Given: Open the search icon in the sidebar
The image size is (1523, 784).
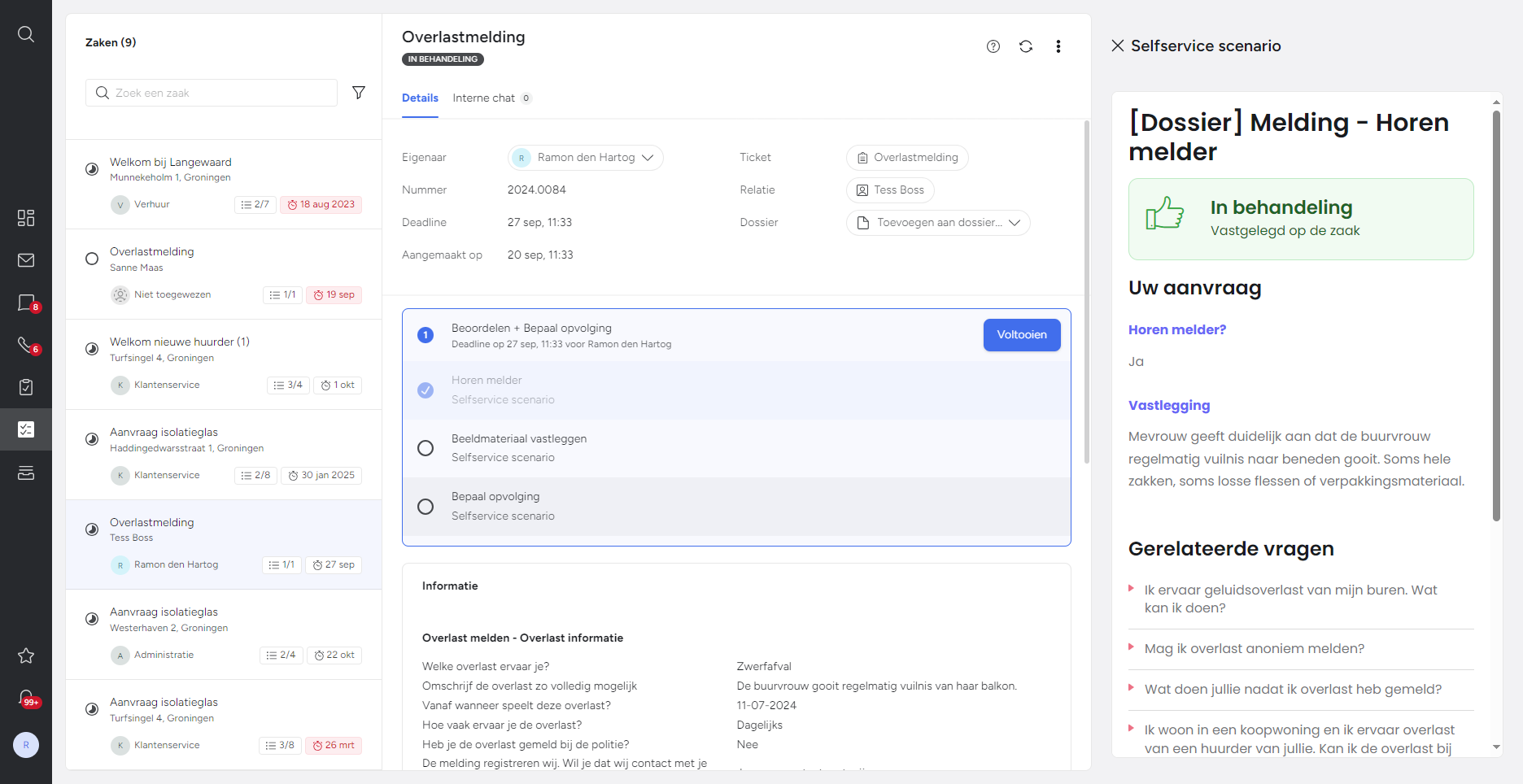Looking at the screenshot, I should coord(26,34).
